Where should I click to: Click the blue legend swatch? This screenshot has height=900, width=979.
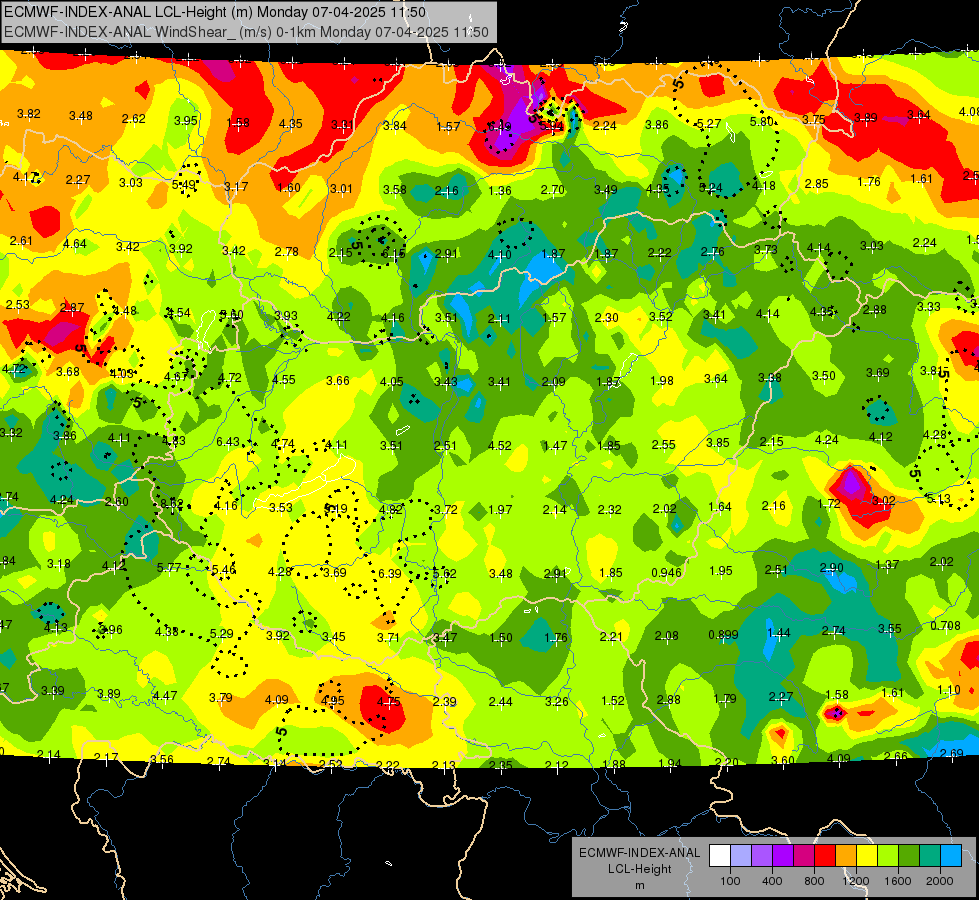pyautogui.click(x=951, y=856)
